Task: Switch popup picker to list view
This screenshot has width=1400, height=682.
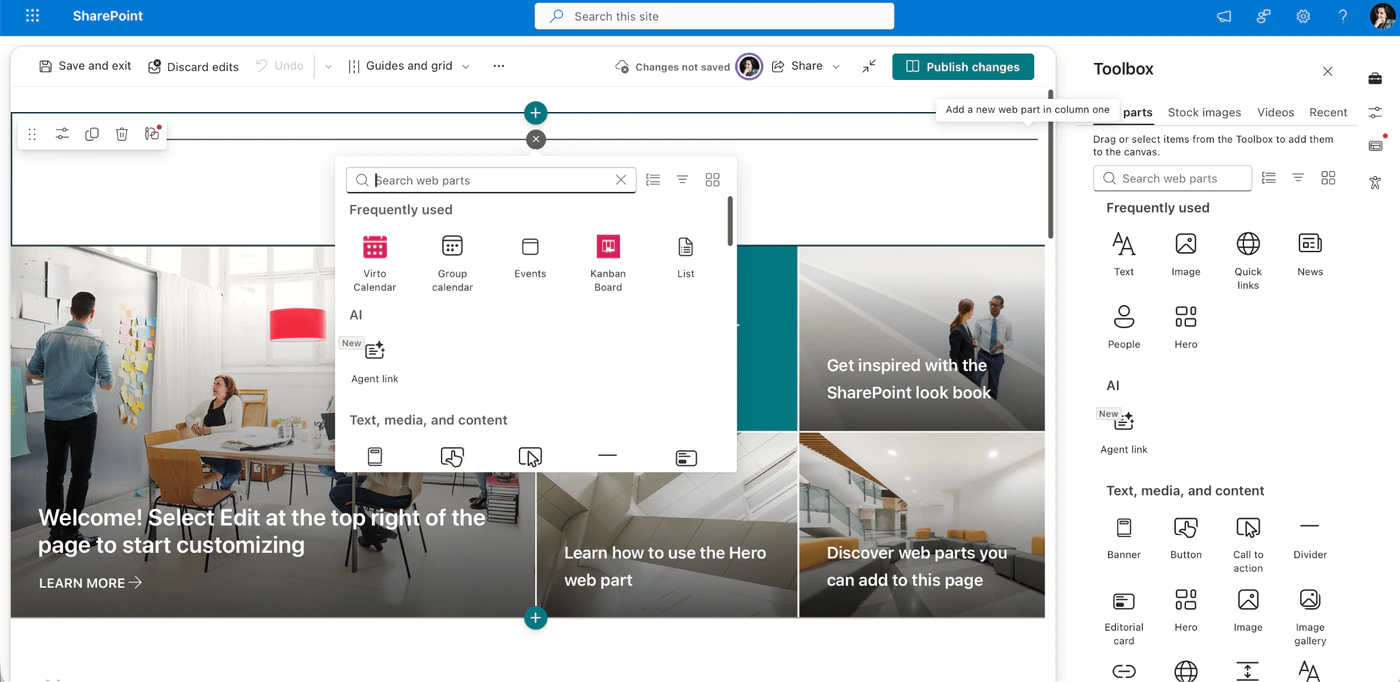Action: point(653,180)
